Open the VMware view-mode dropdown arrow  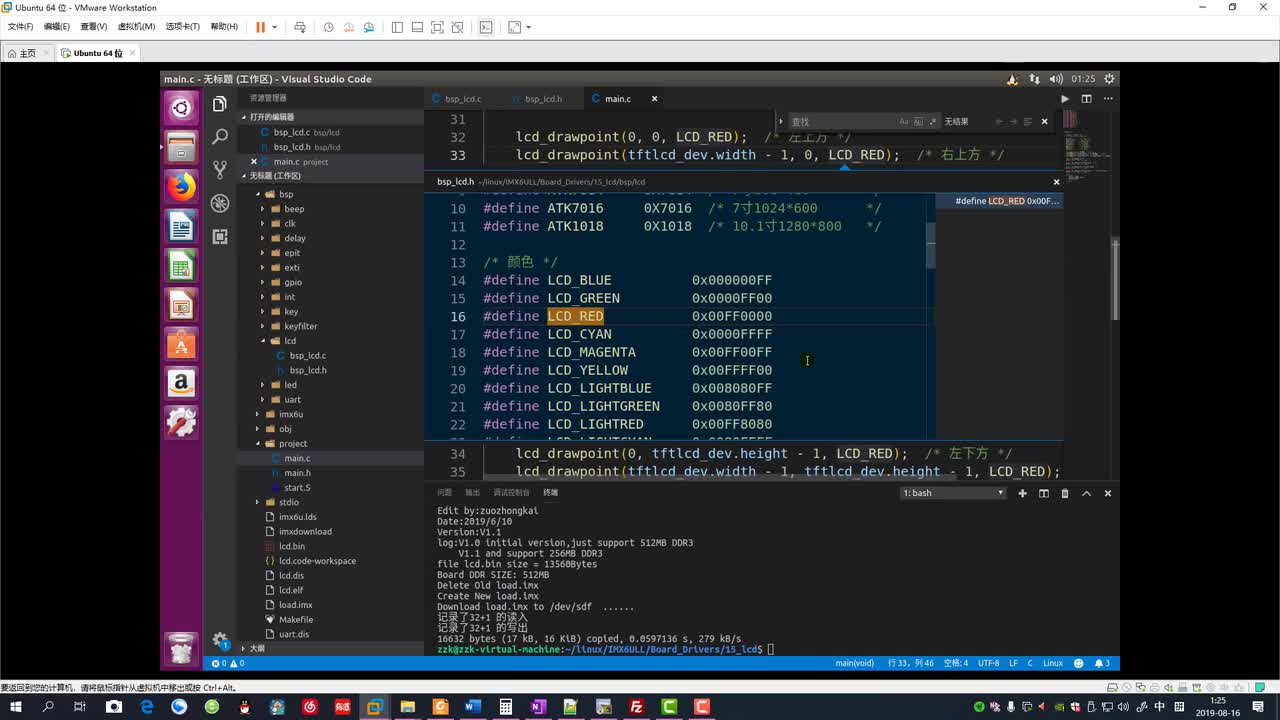pos(529,27)
